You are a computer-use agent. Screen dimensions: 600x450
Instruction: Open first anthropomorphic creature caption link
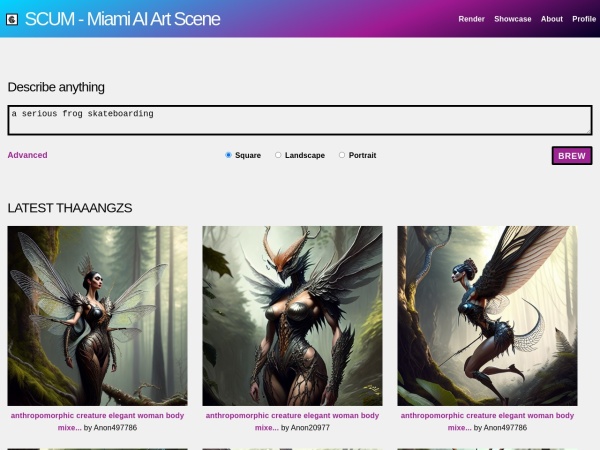pyautogui.click(x=97, y=421)
